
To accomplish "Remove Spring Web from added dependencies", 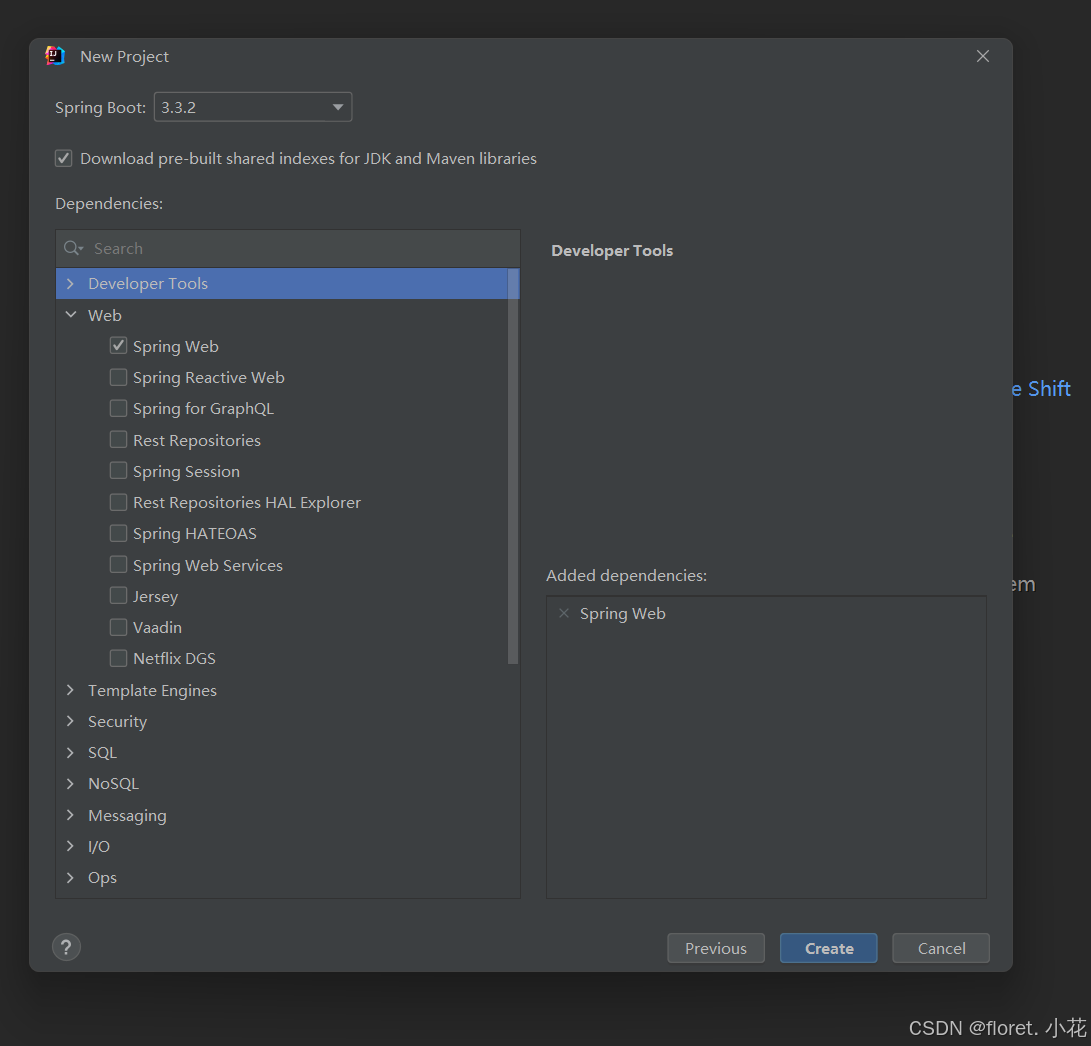I will pos(564,613).
